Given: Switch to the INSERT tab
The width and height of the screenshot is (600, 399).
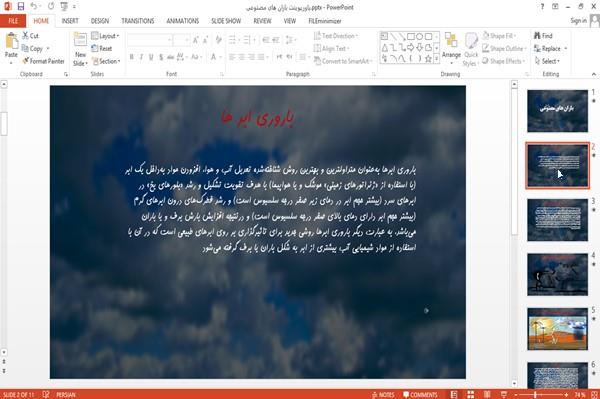Looking at the screenshot, I should click(70, 21).
